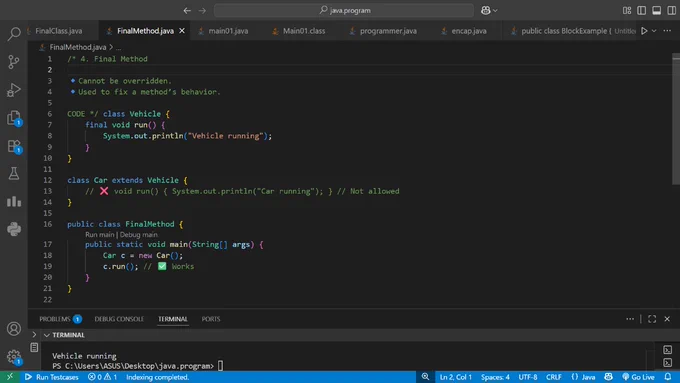Open the Search view in activity bar
This screenshot has width=680, height=383.
(x=14, y=34)
